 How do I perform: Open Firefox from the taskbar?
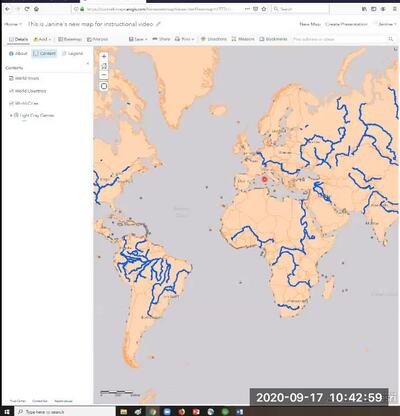pyautogui.click(x=182, y=412)
